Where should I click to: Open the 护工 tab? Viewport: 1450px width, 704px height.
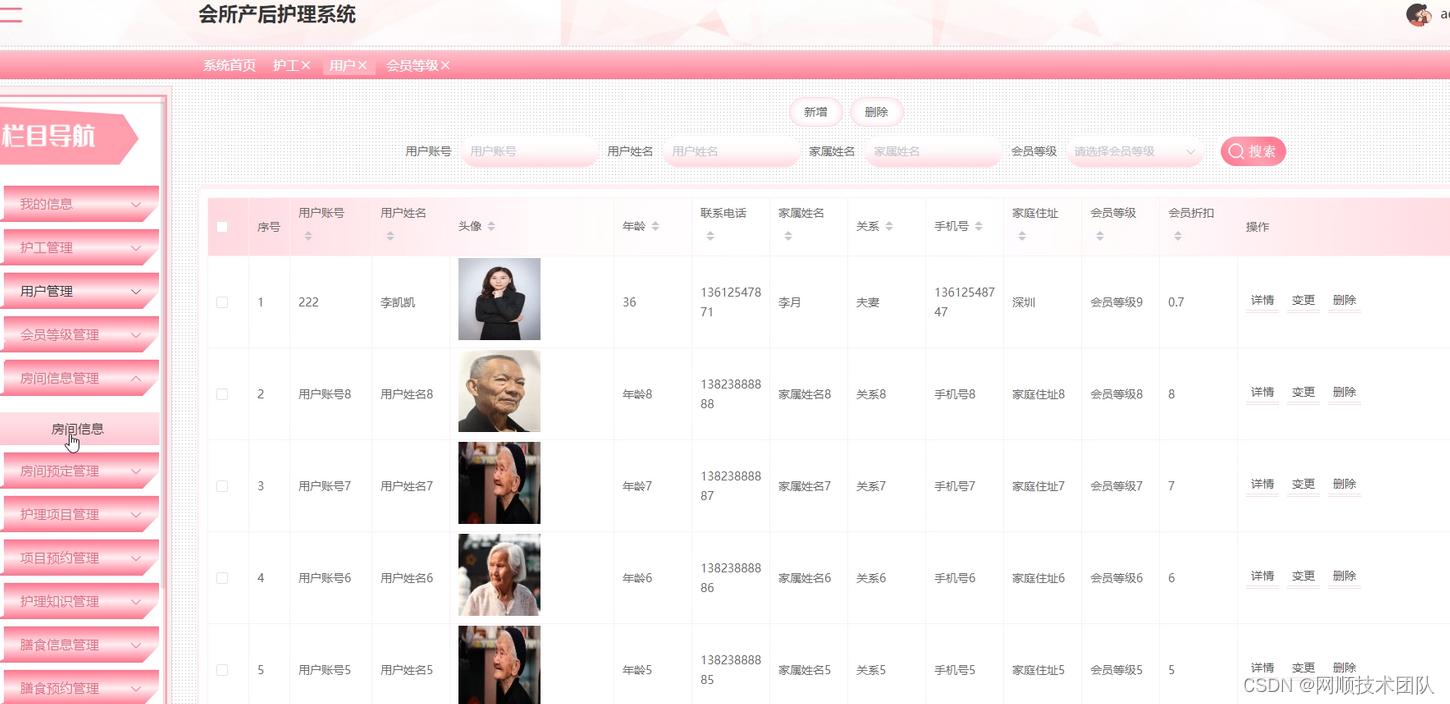click(285, 64)
